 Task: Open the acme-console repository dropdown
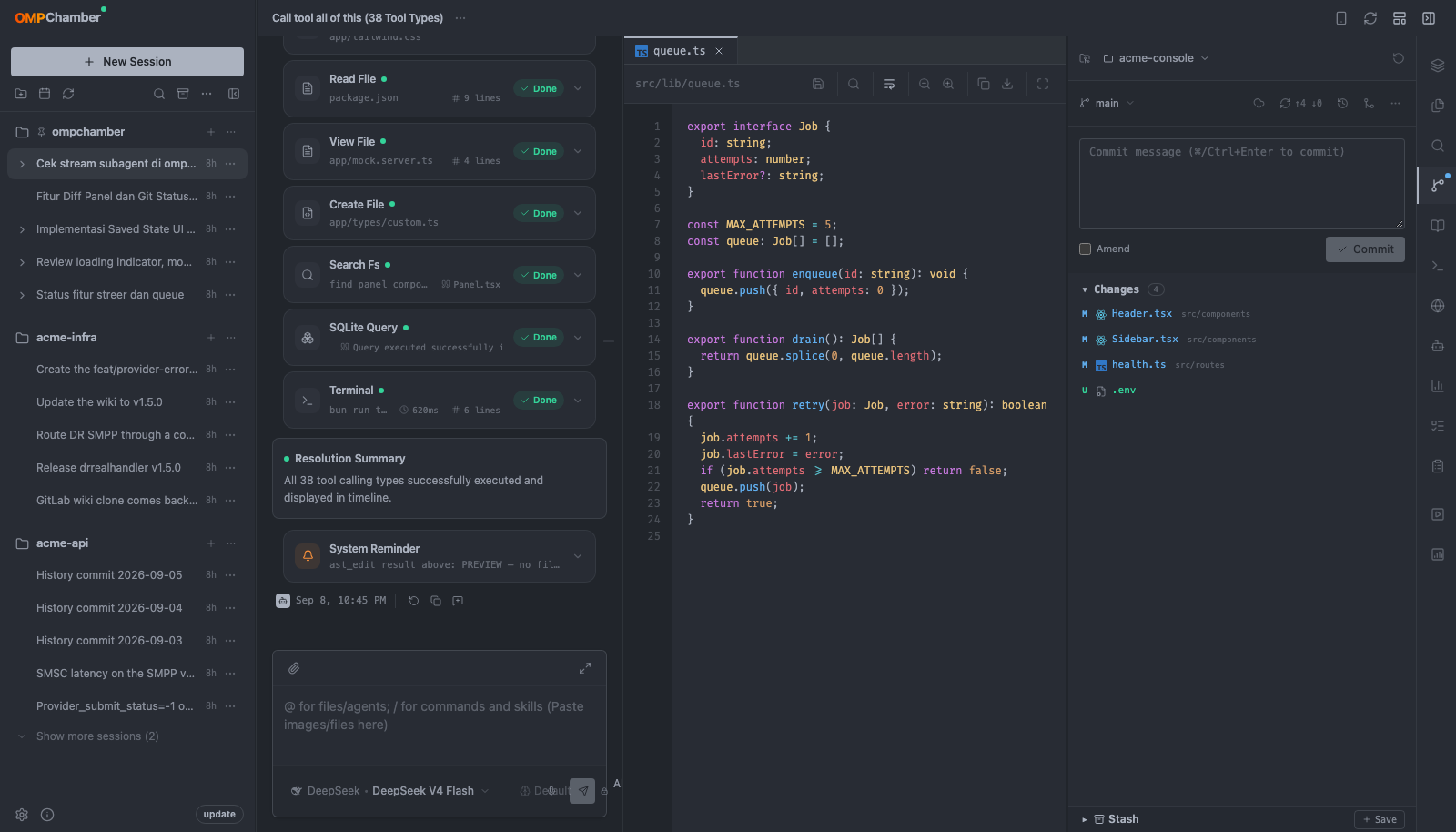1156,58
